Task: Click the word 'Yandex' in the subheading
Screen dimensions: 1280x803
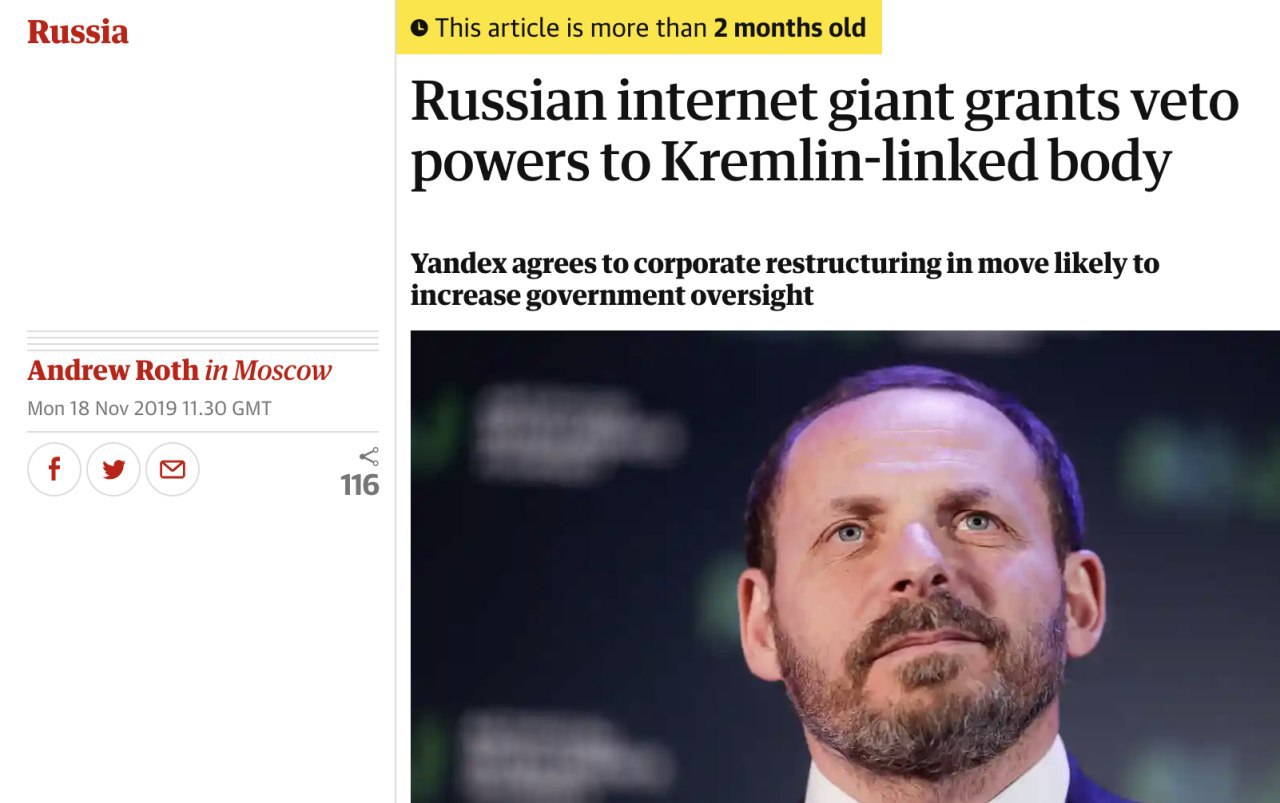Action: [x=458, y=264]
